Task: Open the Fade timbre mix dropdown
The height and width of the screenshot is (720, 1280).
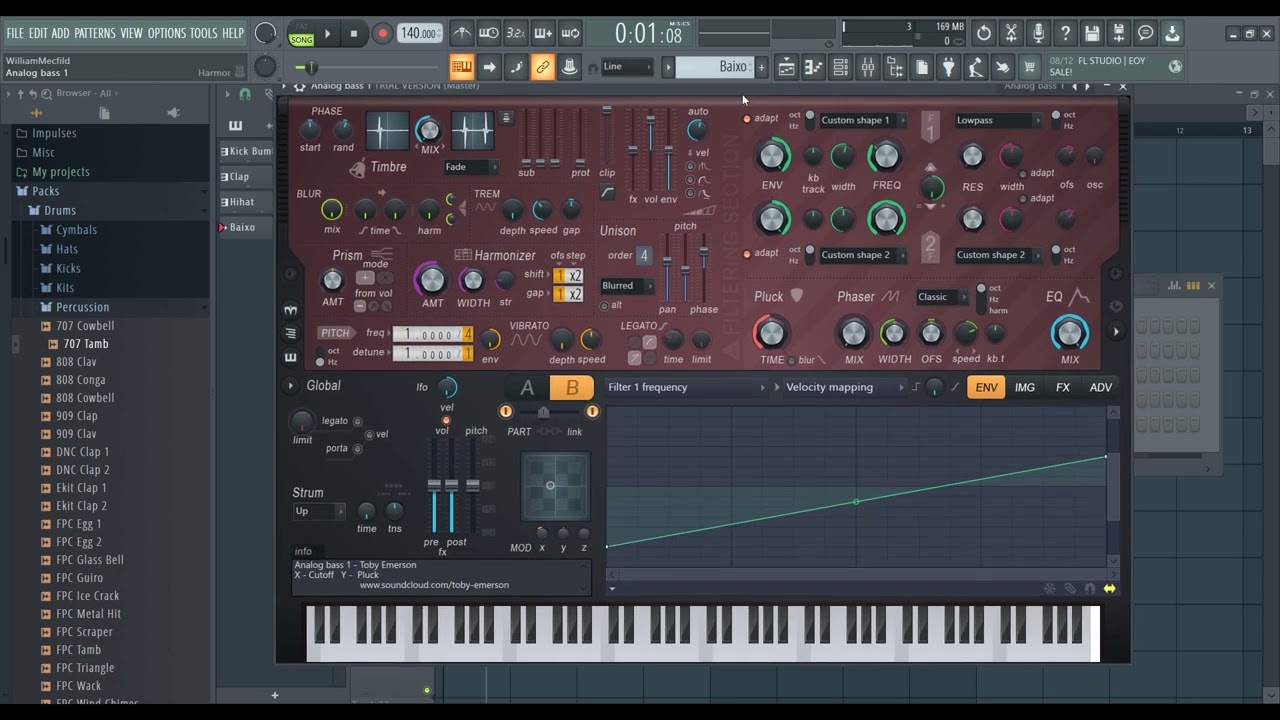Action: coord(471,167)
